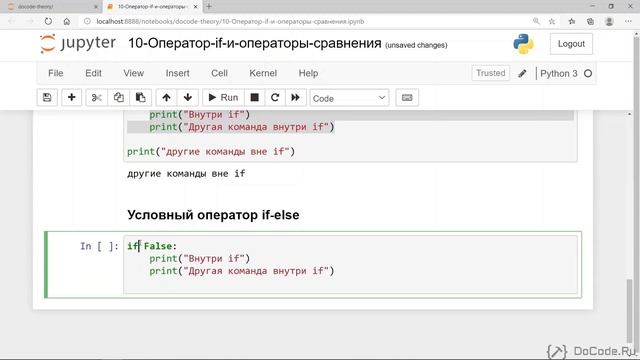Paste cells below icon
The width and height of the screenshot is (640, 360).
tap(140, 98)
